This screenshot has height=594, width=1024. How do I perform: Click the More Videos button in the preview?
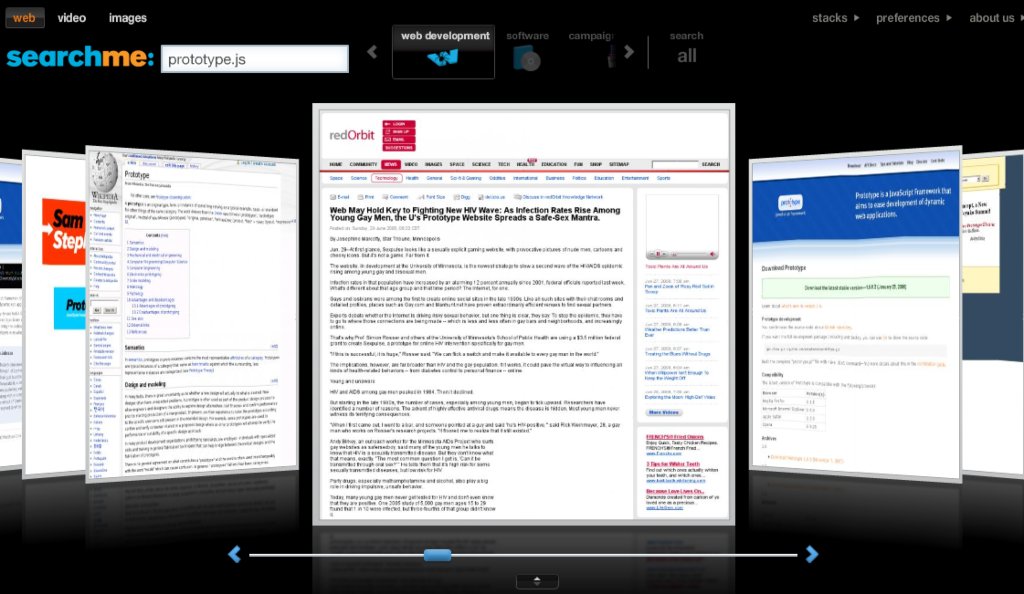click(x=664, y=413)
